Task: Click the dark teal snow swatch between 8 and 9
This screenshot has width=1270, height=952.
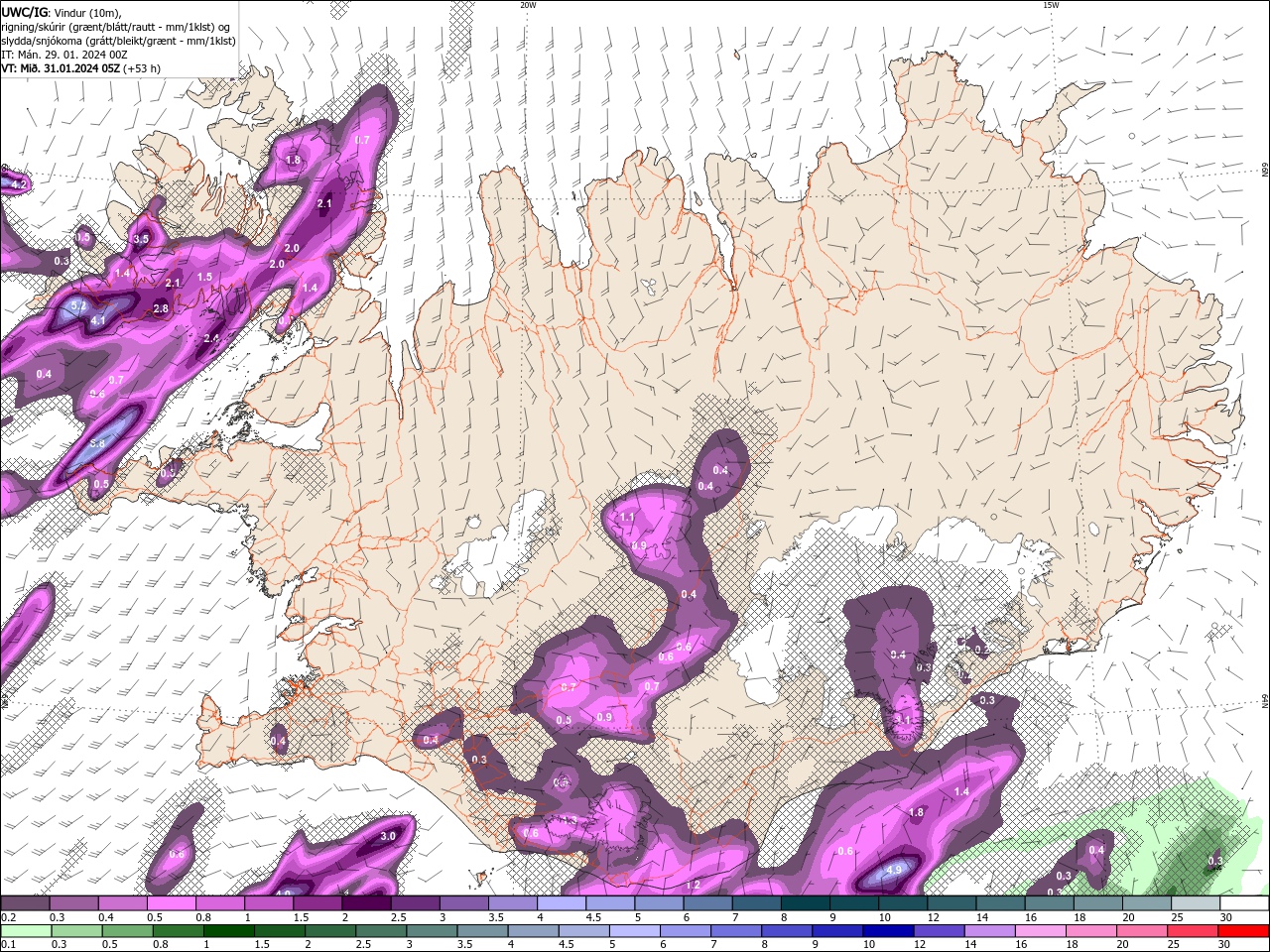Action: (806, 903)
